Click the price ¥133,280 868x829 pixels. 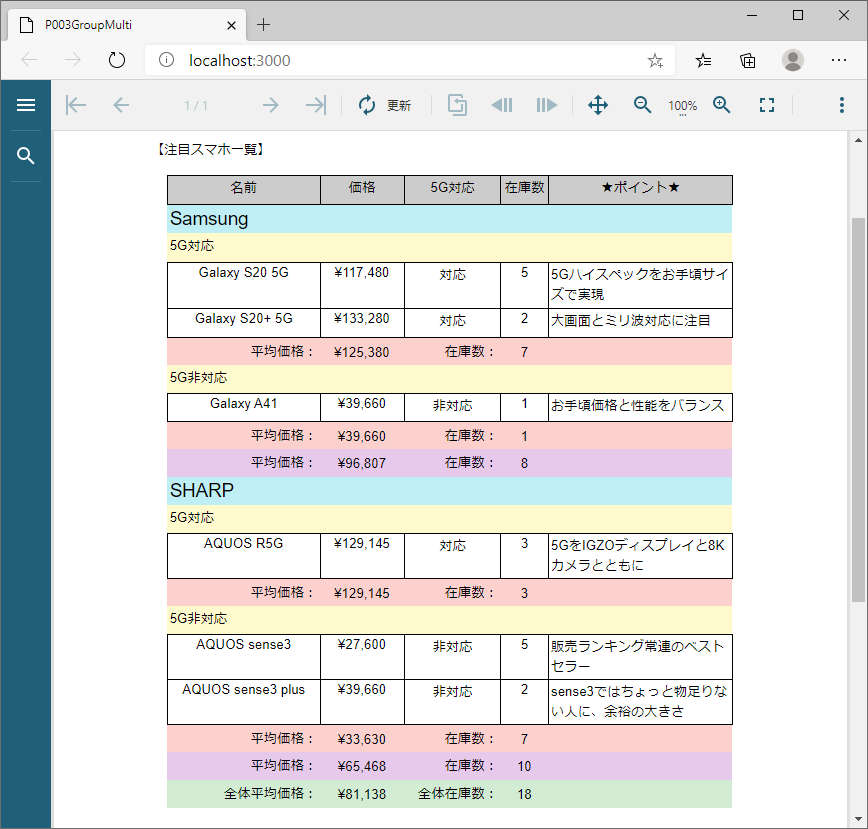(361, 318)
